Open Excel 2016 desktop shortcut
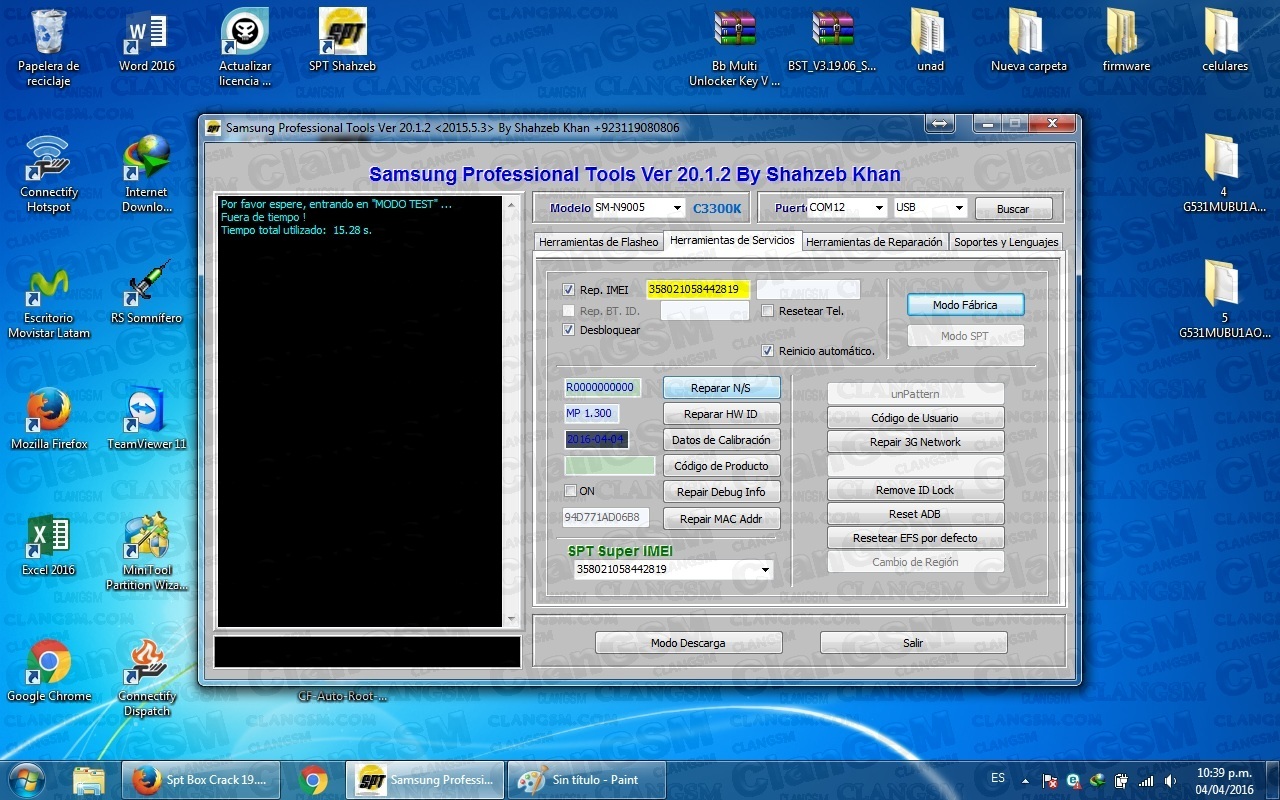The width and height of the screenshot is (1280, 800). pos(48,544)
